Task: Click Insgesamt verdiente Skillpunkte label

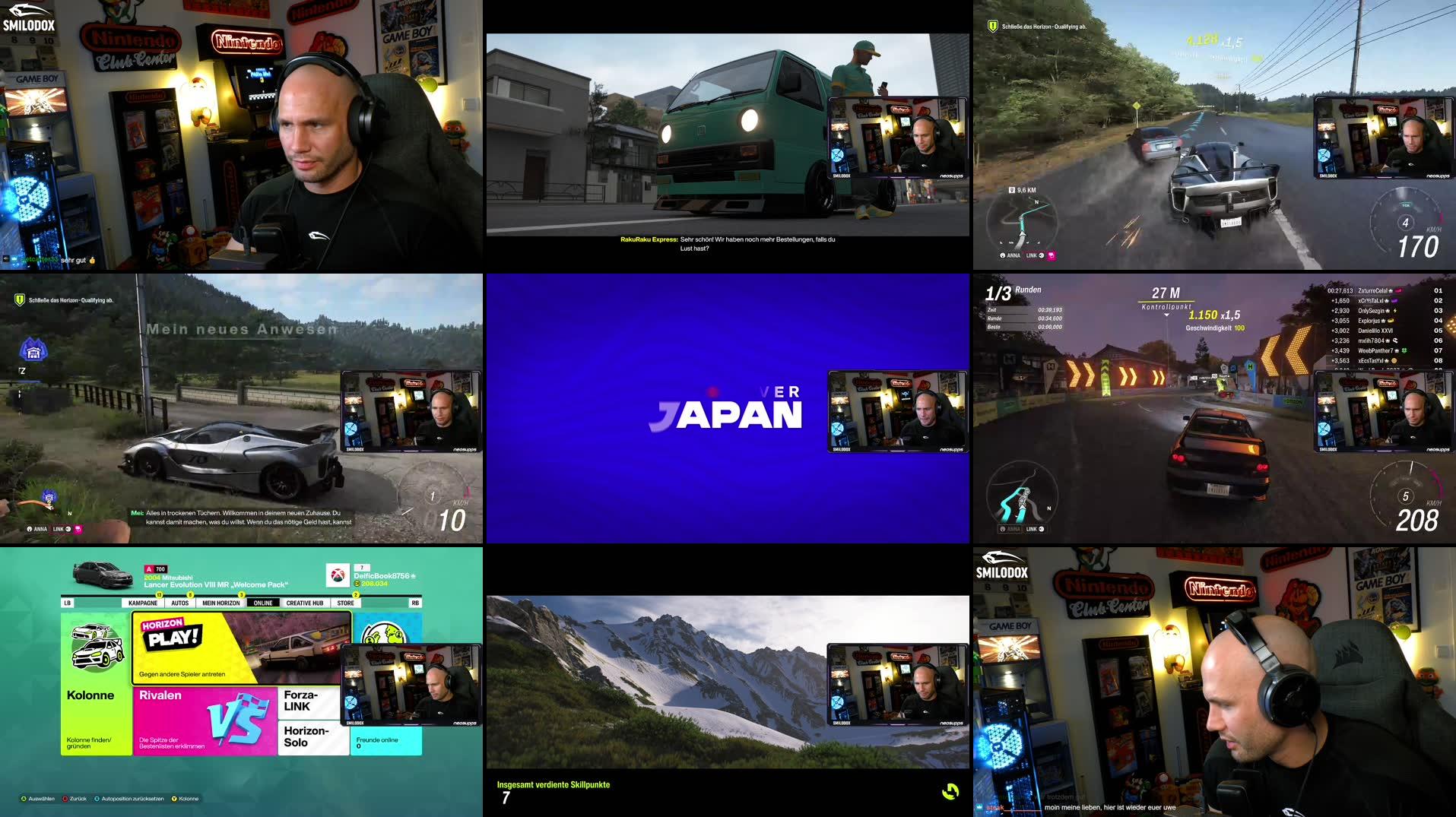Action: [554, 784]
